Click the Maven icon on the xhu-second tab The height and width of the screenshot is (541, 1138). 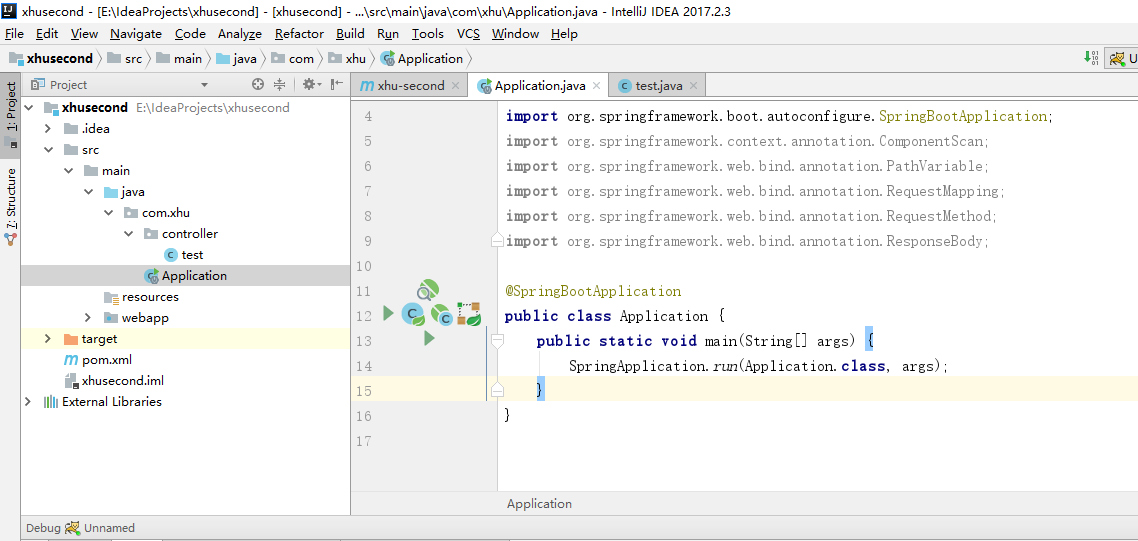[x=367, y=86]
